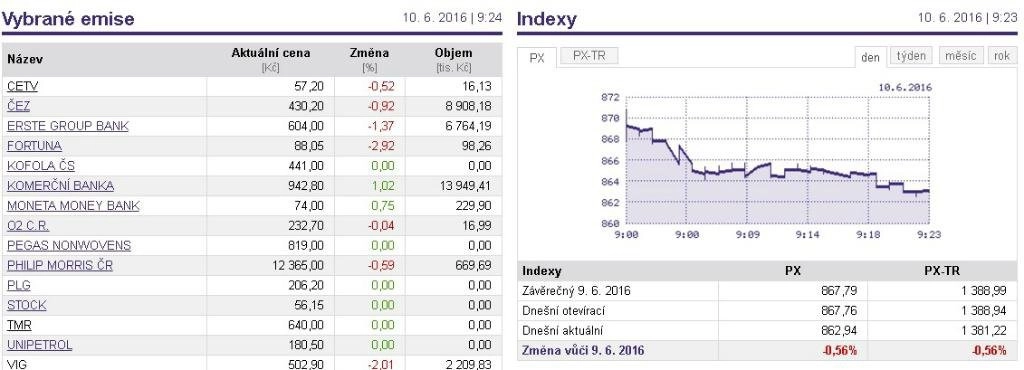Show weekly chart with týden tab
This screenshot has width=1024, height=370.
911,56
